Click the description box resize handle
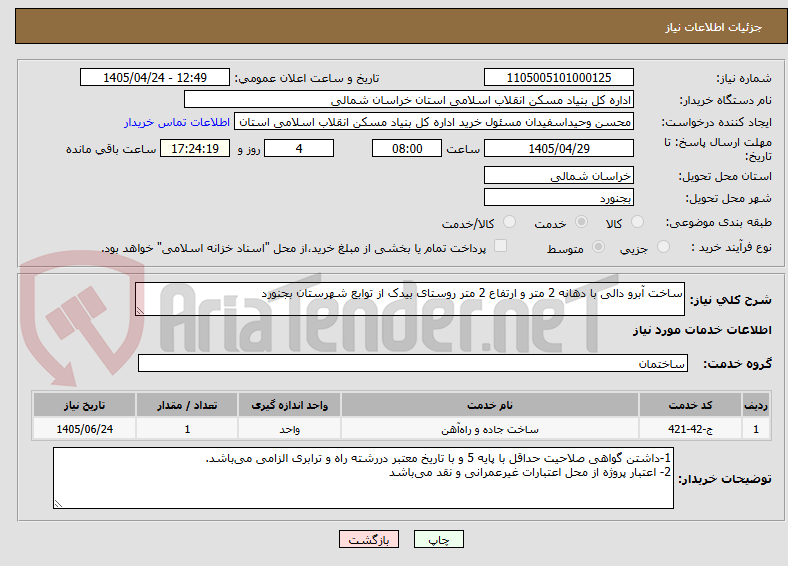This screenshot has height=566, width=788. [140, 311]
